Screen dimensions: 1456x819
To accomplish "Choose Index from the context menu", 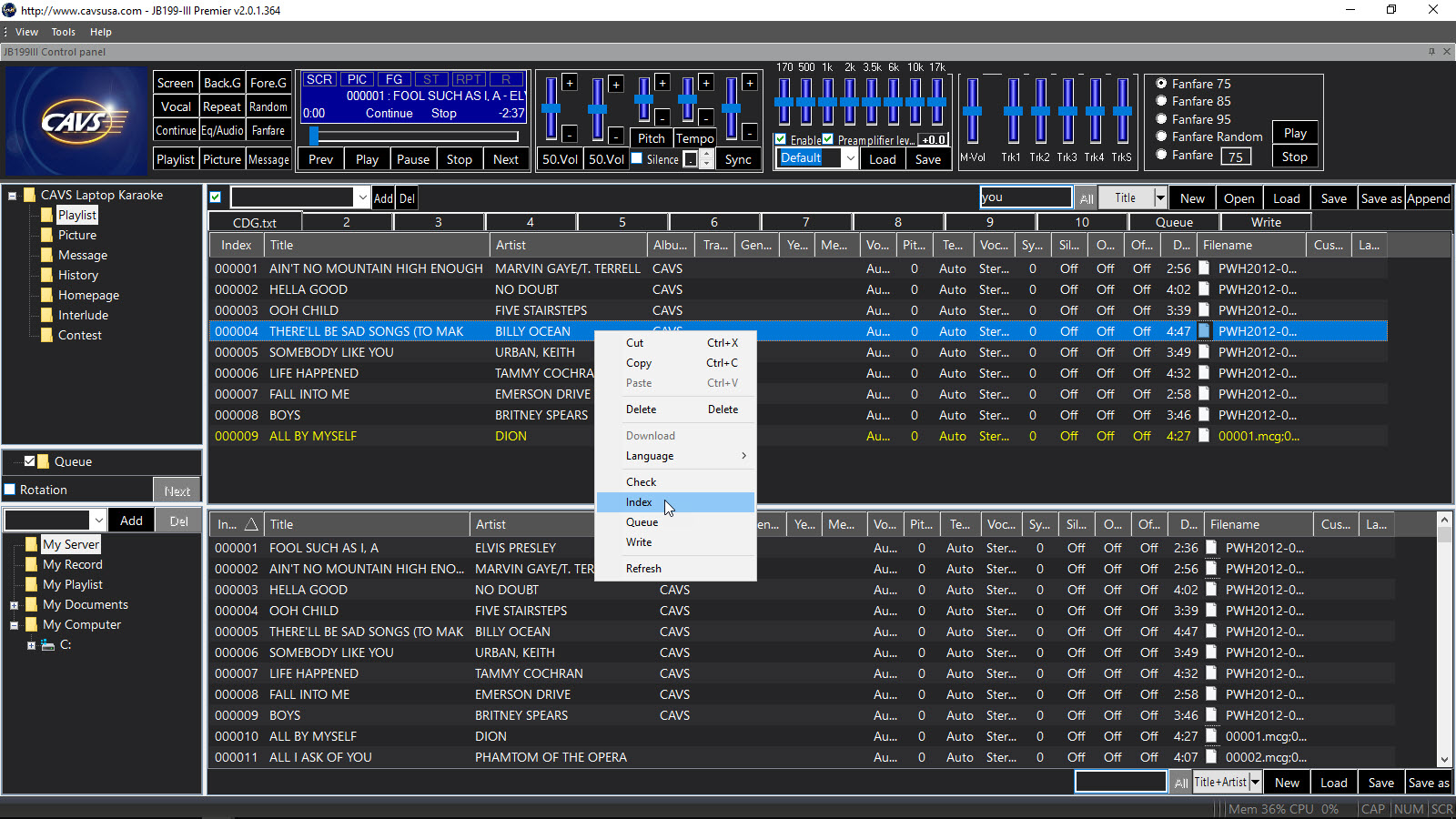I will tap(675, 502).
